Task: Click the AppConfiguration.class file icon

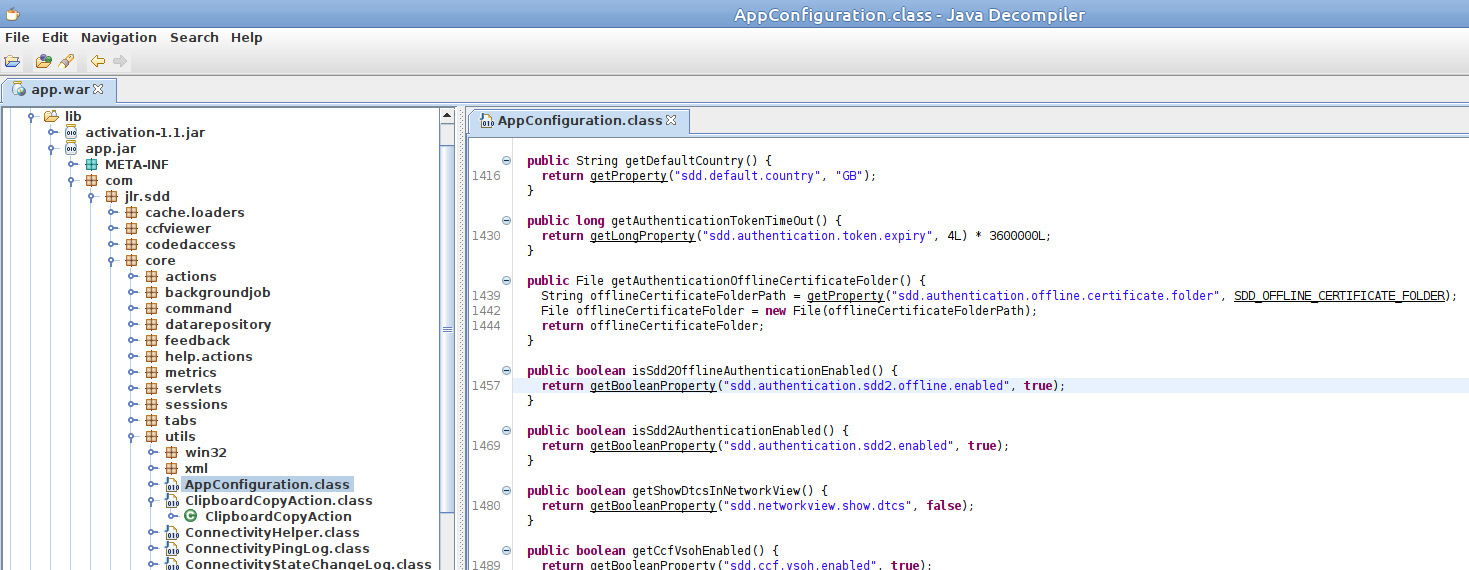Action: click(x=171, y=484)
